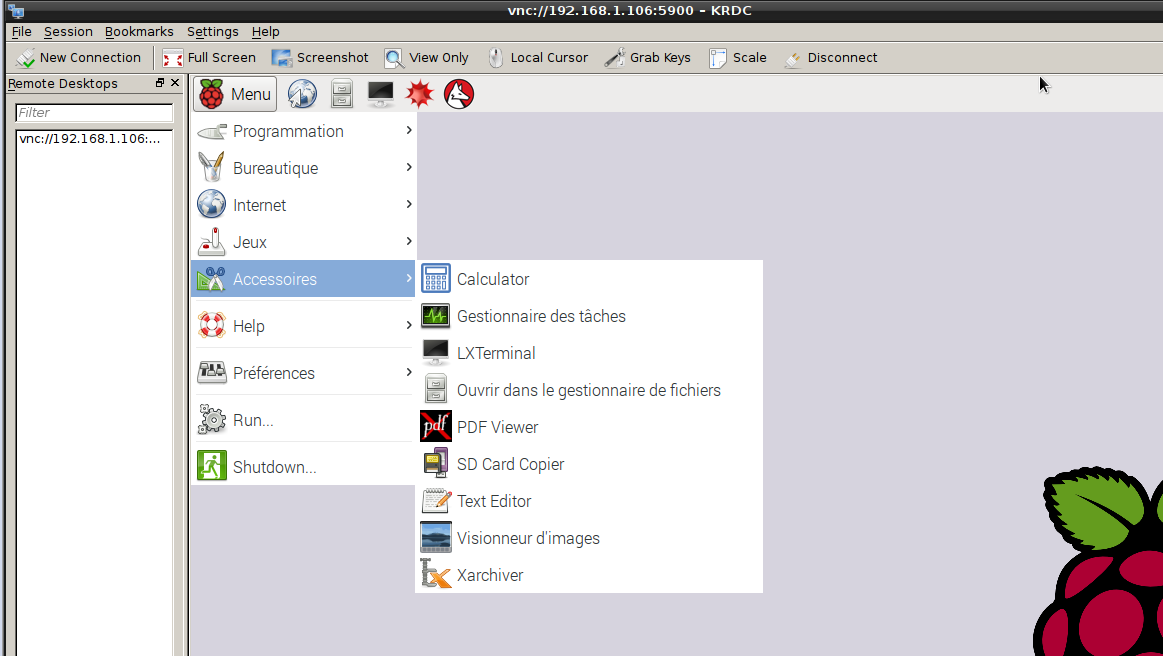Viewport: 1163px width, 656px height.
Task: Select the Shutdown... label
Action: [274, 467]
